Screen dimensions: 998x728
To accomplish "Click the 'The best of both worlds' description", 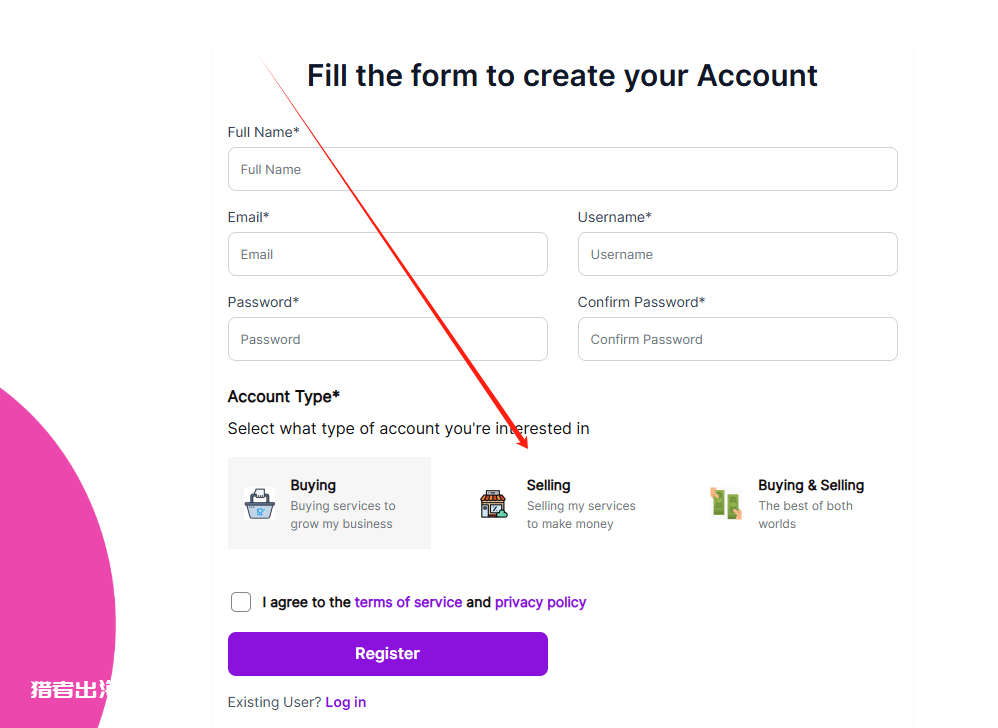I will click(805, 515).
